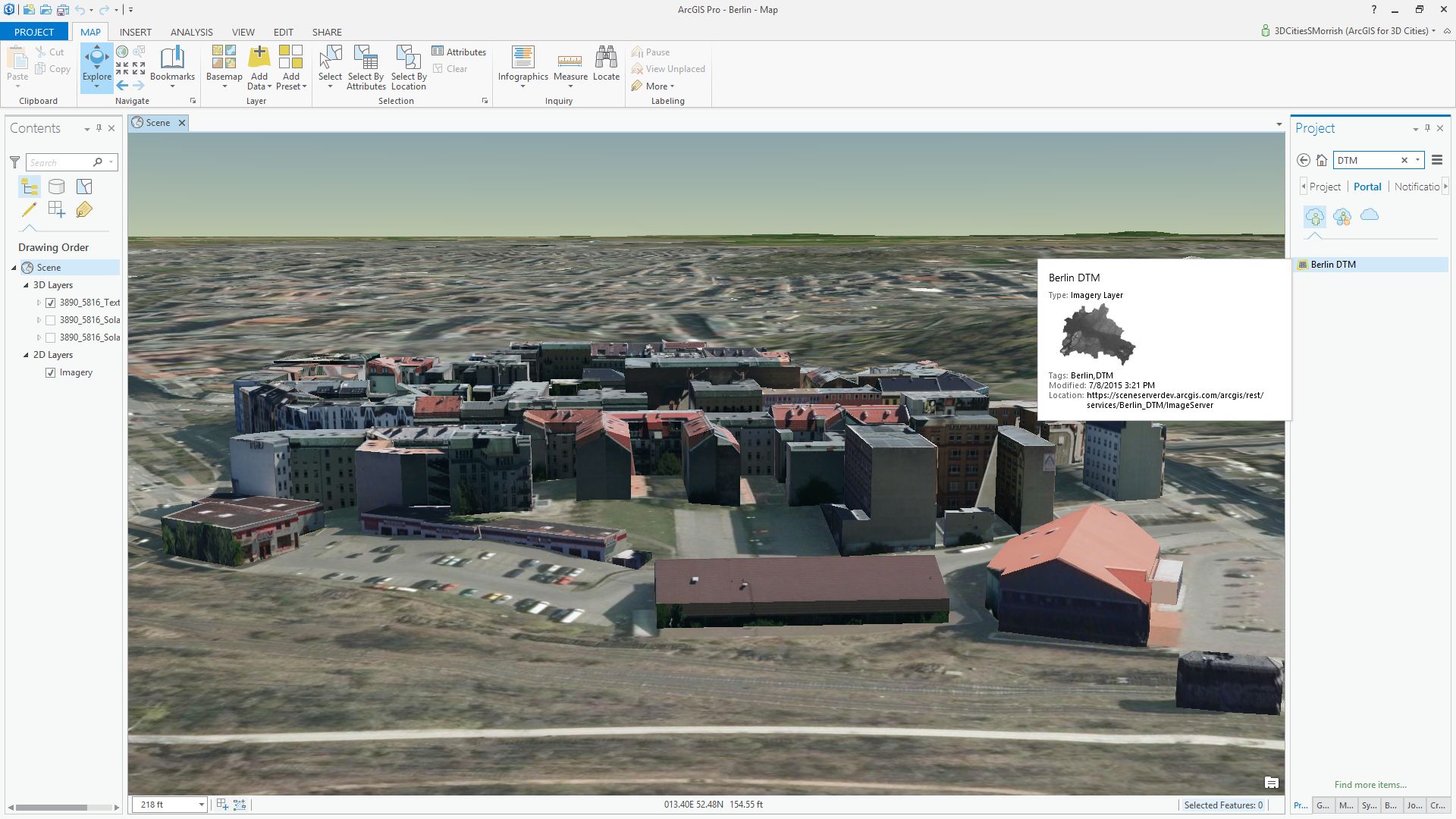Open the Attributes pane

tap(459, 52)
